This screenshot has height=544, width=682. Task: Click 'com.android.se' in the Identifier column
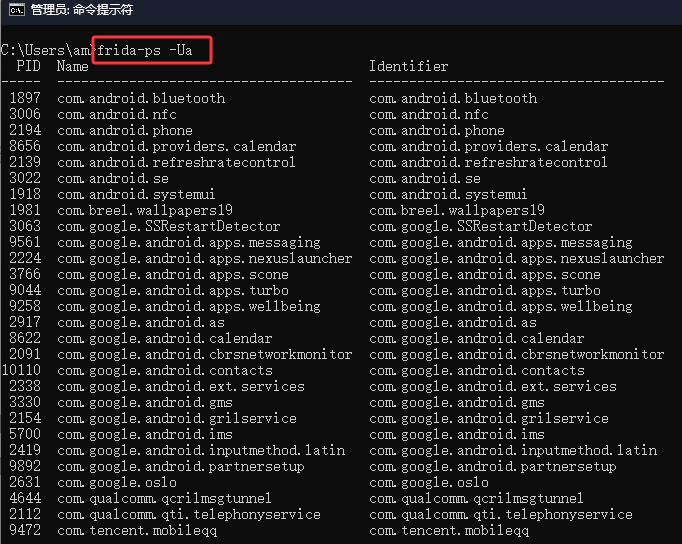pos(425,178)
